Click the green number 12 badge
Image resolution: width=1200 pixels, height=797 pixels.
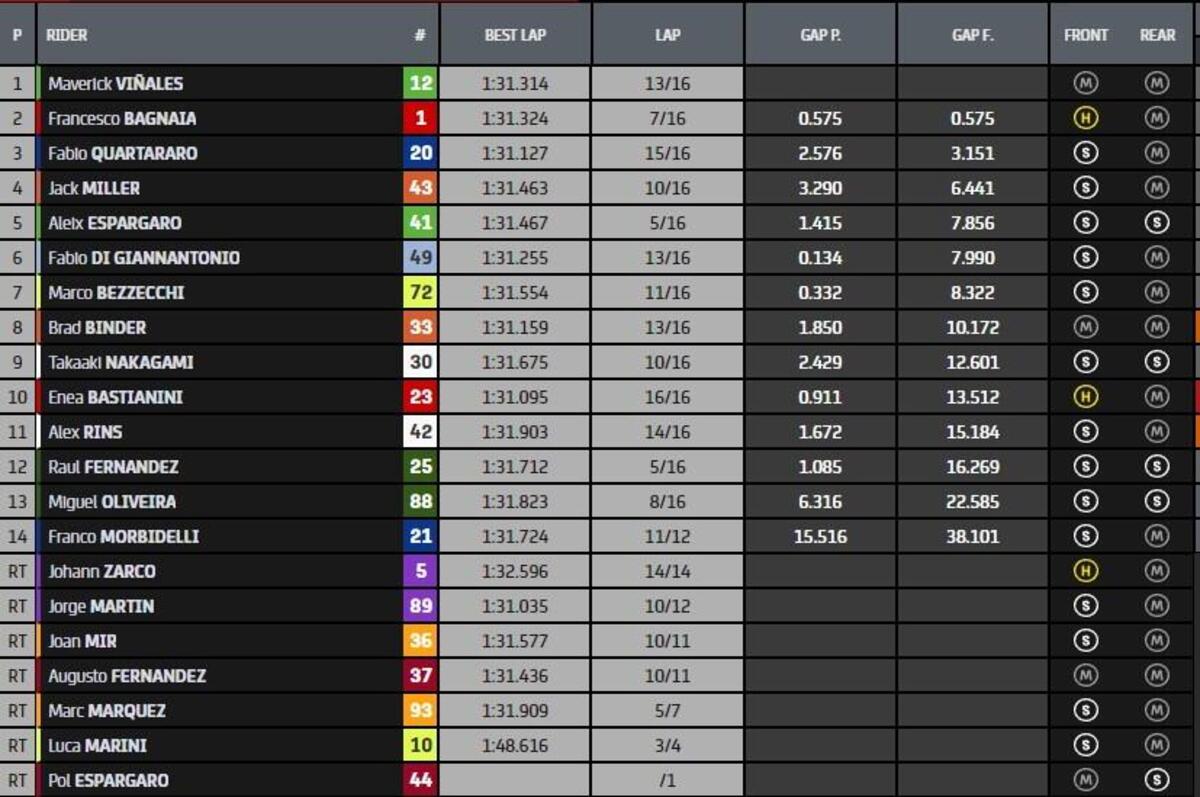[420, 84]
